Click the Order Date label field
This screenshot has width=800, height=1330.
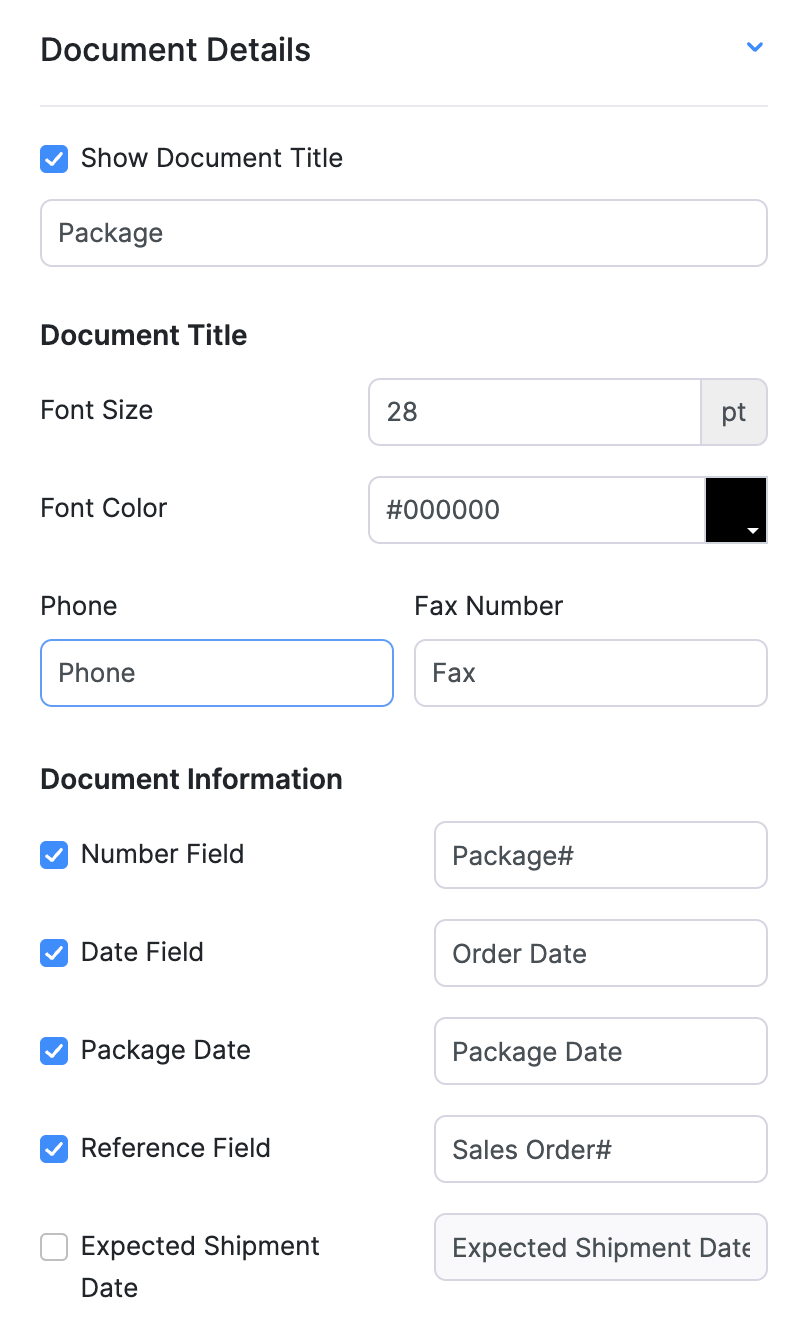(x=600, y=953)
